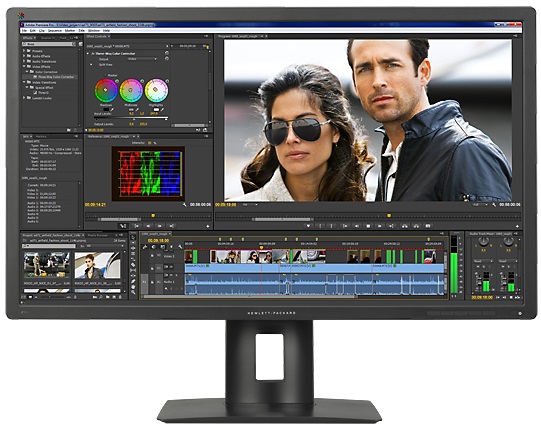541x430 pixels.
Task: Click the Shadows color wheel
Action: [x=106, y=90]
